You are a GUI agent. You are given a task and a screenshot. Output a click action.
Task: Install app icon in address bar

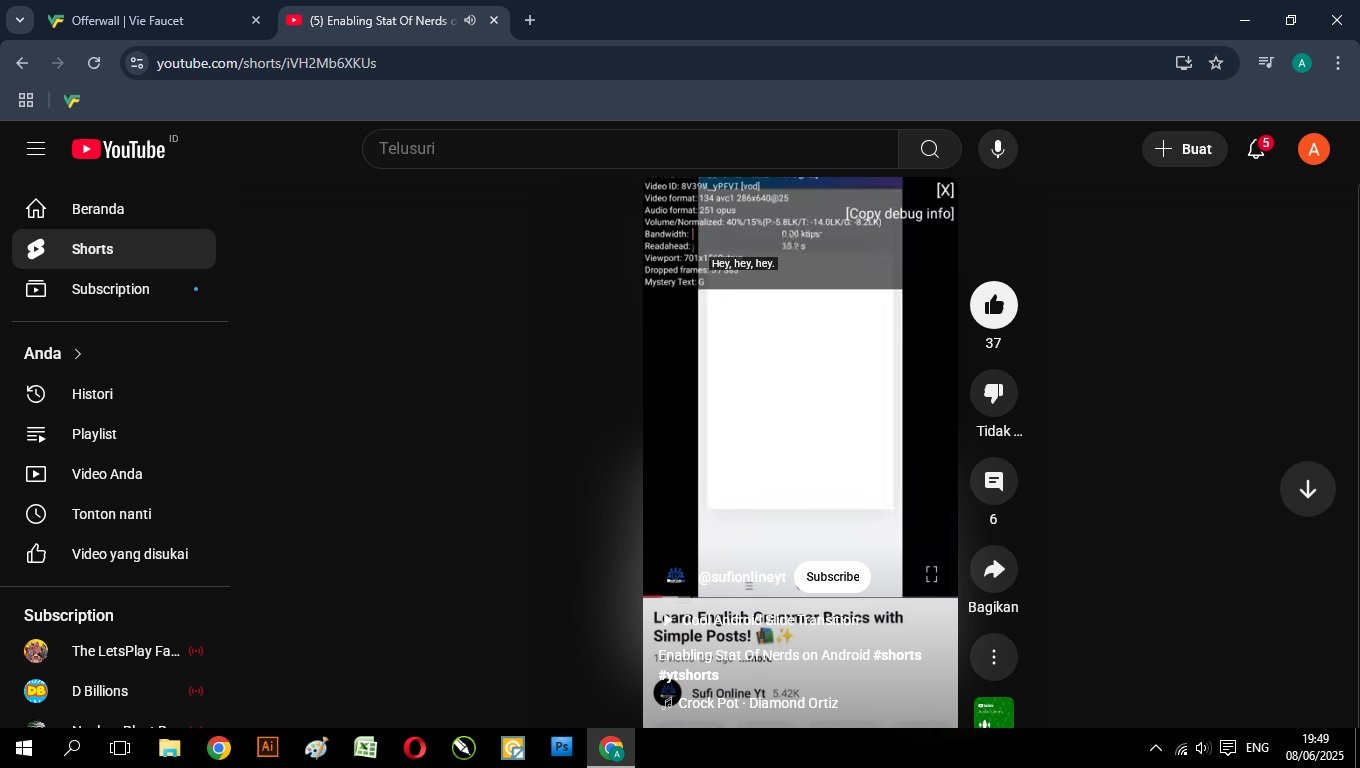point(1184,63)
